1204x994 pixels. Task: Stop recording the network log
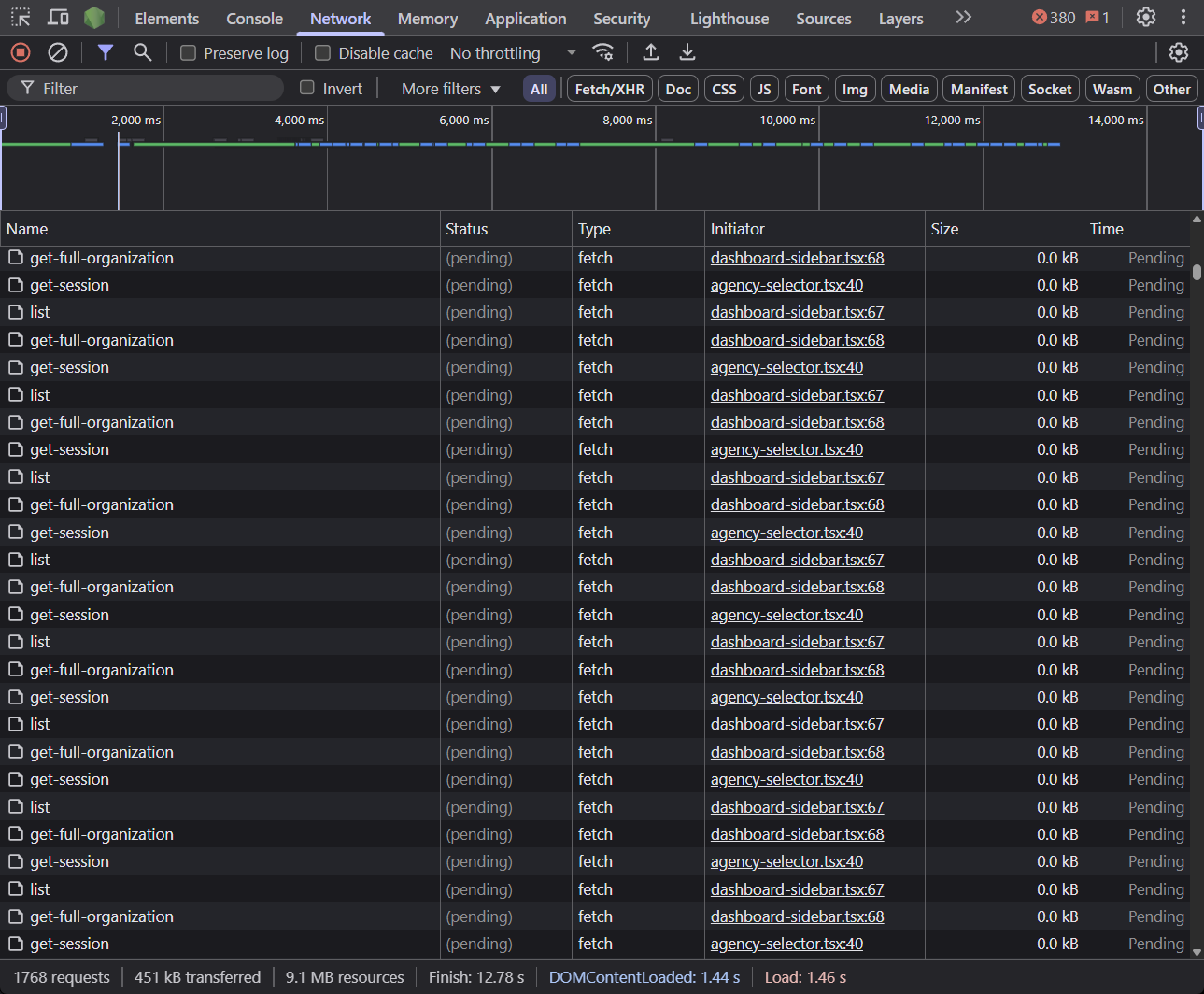[x=21, y=52]
